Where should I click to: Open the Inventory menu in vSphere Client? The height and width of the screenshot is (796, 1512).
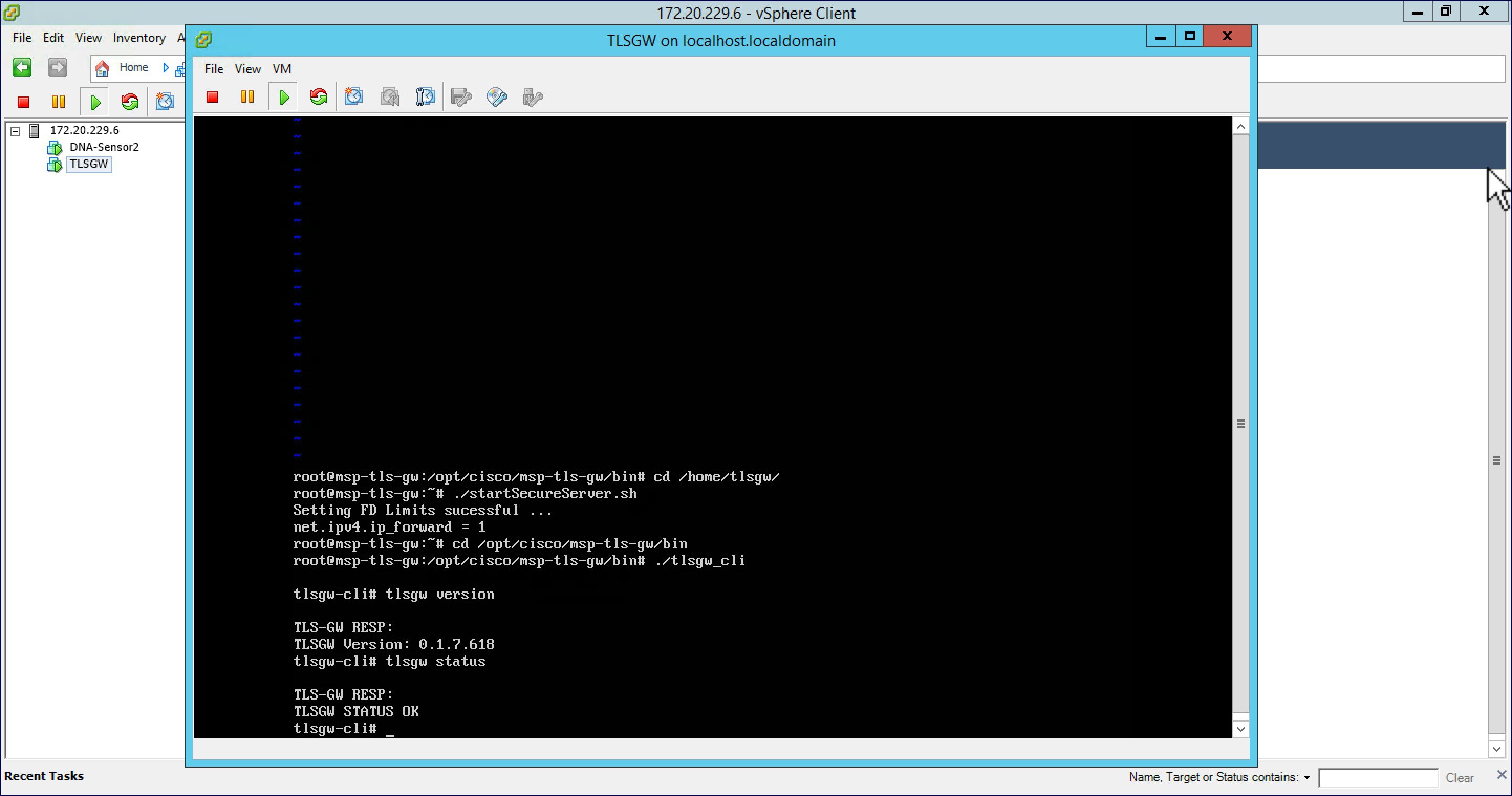pyautogui.click(x=139, y=38)
